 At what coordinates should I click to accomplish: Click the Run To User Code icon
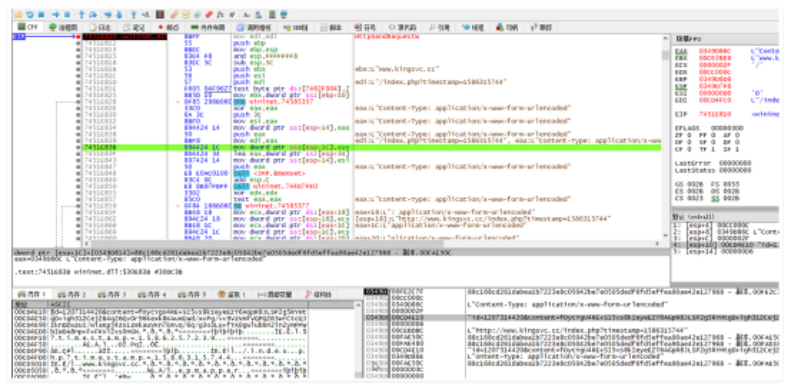pos(146,15)
